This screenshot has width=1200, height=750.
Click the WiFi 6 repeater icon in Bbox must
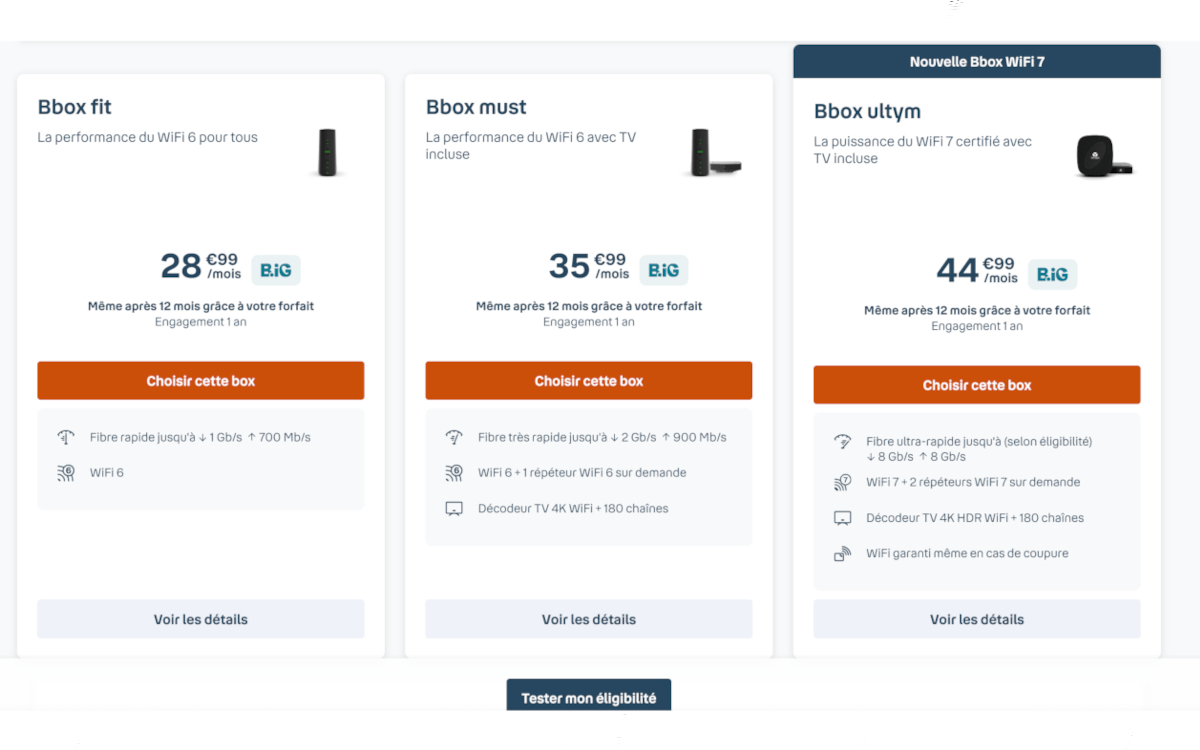click(454, 473)
